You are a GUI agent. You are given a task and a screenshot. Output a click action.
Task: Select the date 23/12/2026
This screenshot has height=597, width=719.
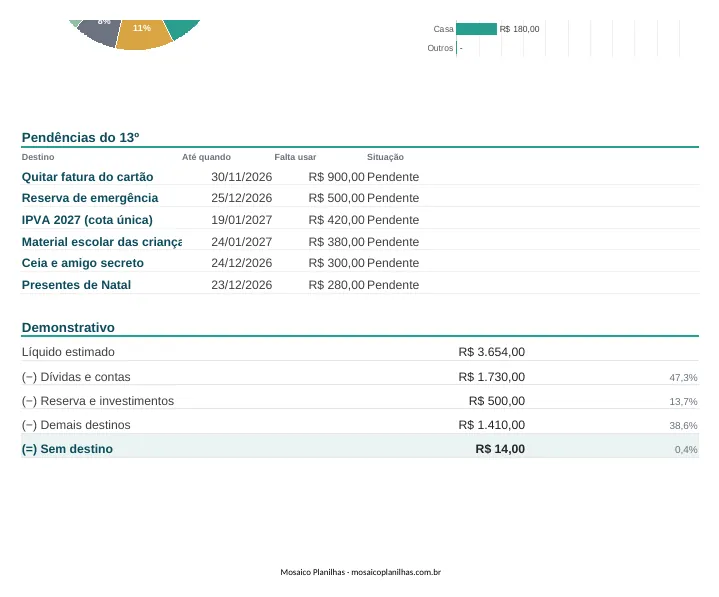click(x=242, y=285)
